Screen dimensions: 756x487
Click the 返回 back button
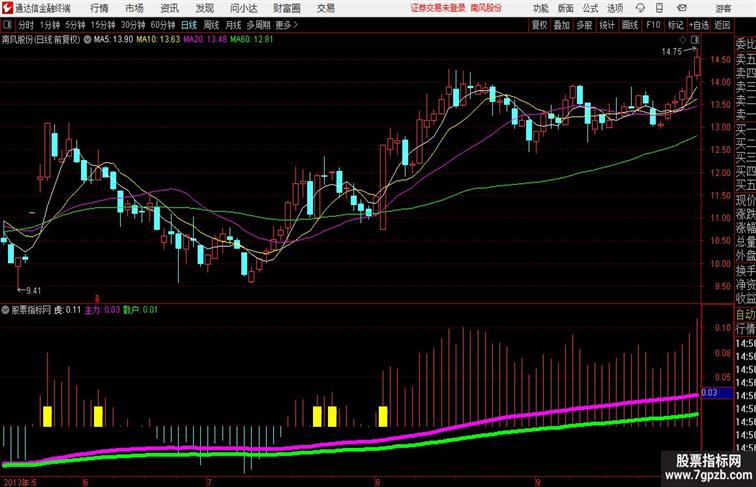click(x=722, y=25)
